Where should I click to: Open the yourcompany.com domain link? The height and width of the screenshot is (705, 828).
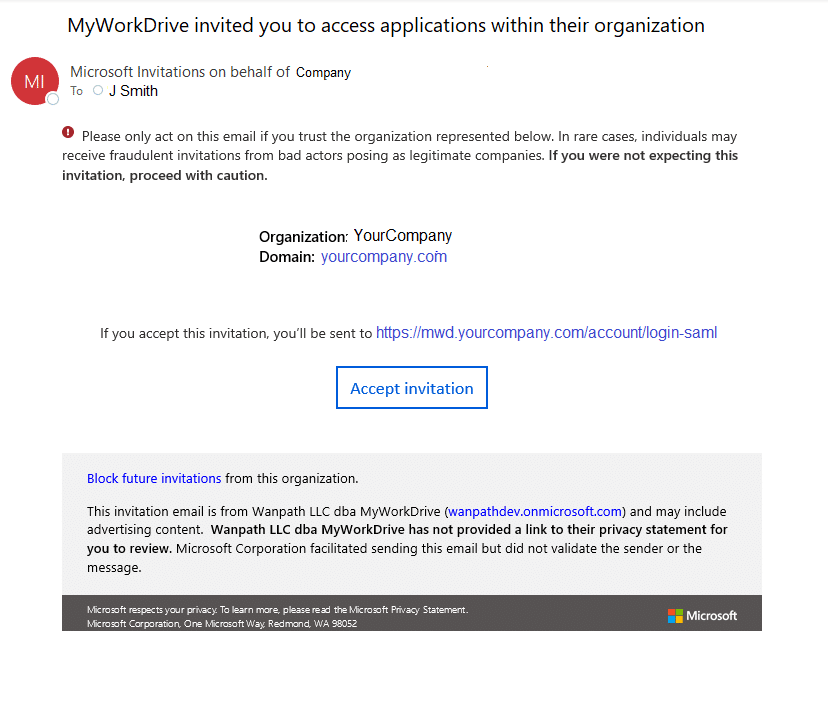point(383,256)
